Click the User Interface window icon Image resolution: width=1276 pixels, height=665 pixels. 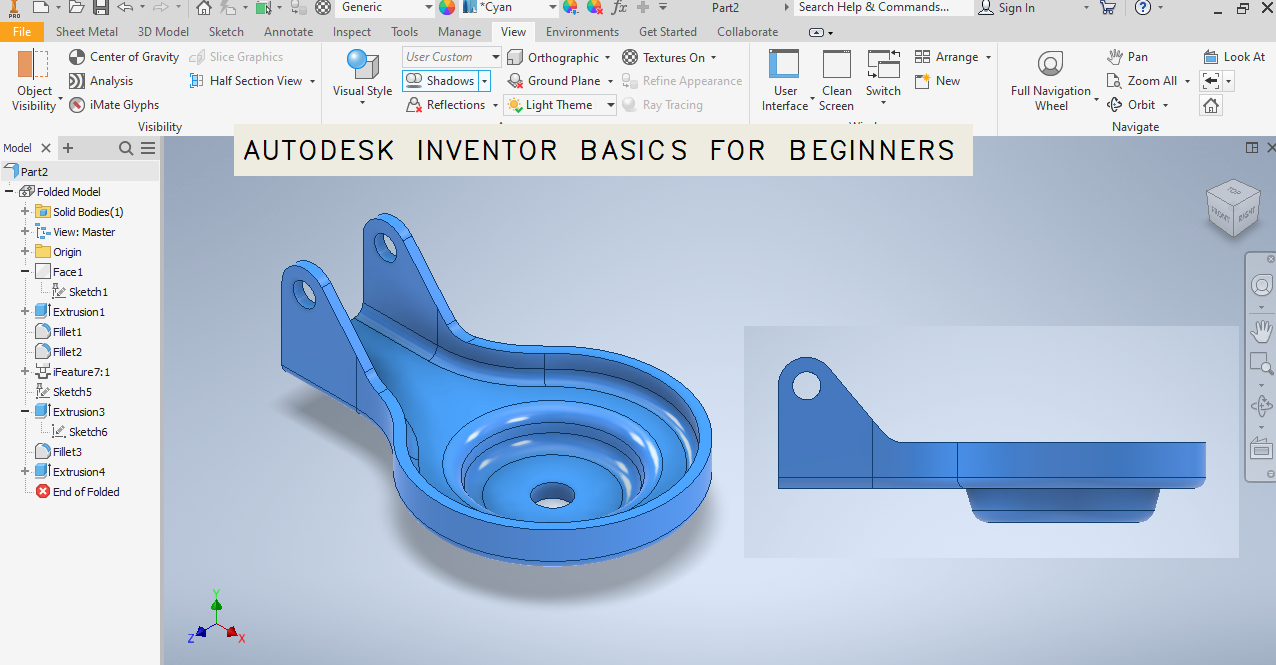click(785, 80)
